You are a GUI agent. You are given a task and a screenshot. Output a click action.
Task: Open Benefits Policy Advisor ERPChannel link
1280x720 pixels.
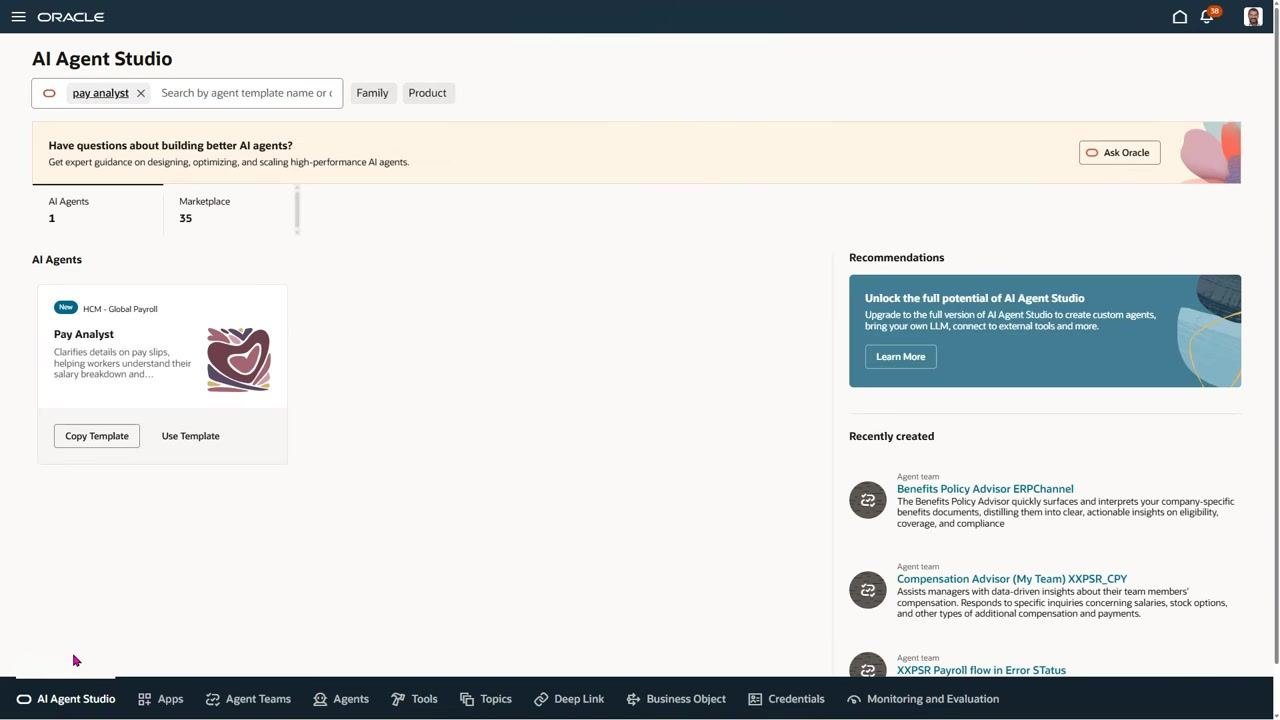point(985,489)
